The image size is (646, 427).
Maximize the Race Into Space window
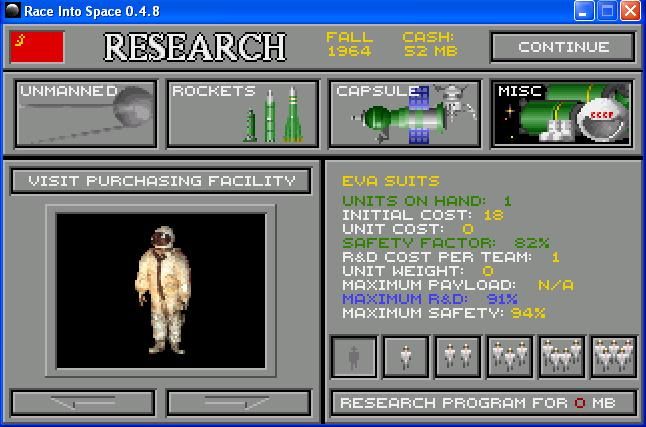click(x=607, y=10)
